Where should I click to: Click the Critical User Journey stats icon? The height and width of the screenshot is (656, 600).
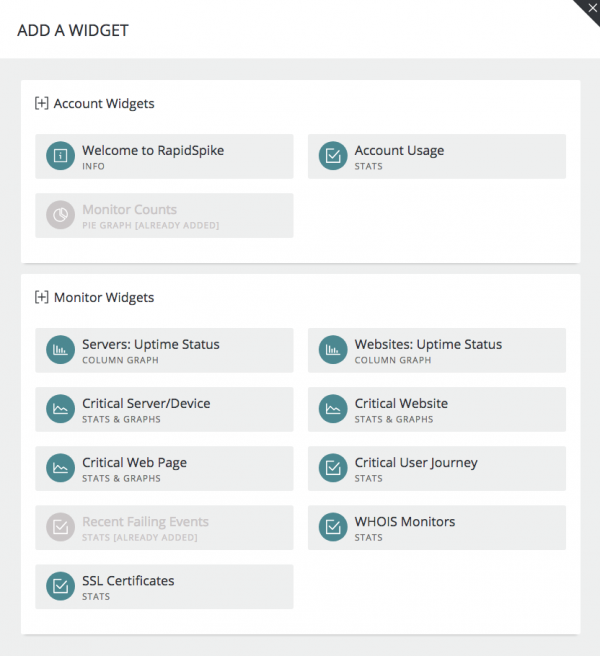click(333, 468)
